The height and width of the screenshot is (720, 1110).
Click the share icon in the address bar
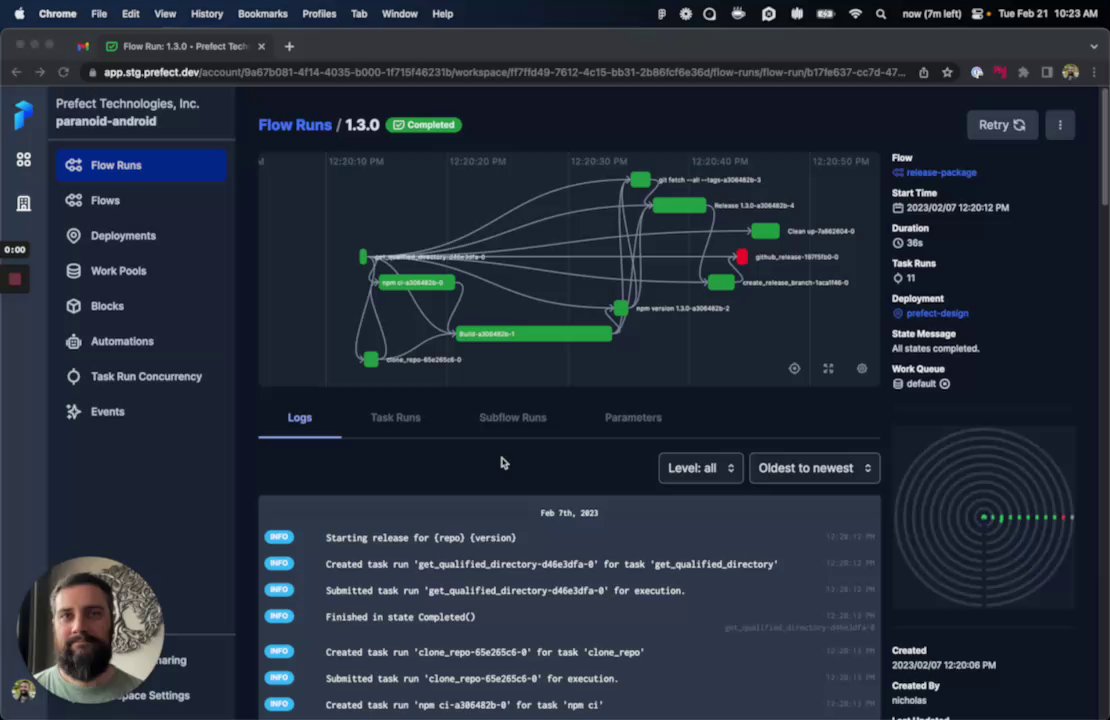click(x=924, y=72)
